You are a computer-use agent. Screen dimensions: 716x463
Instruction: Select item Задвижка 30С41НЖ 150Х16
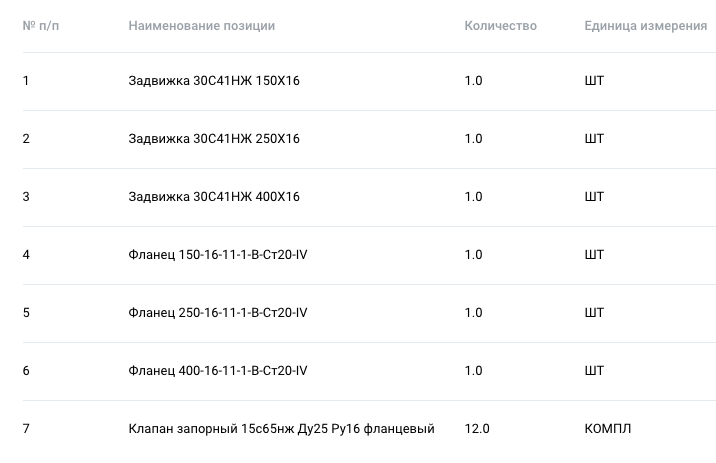pos(214,81)
